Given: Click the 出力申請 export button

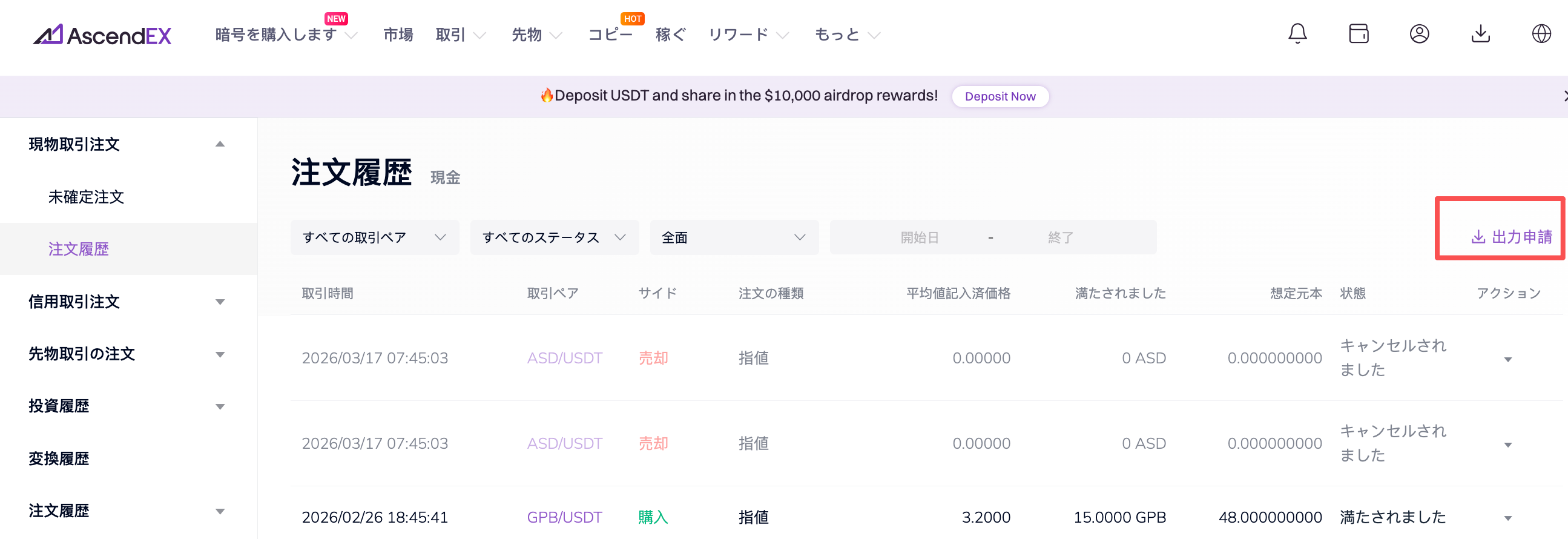Looking at the screenshot, I should (1511, 237).
